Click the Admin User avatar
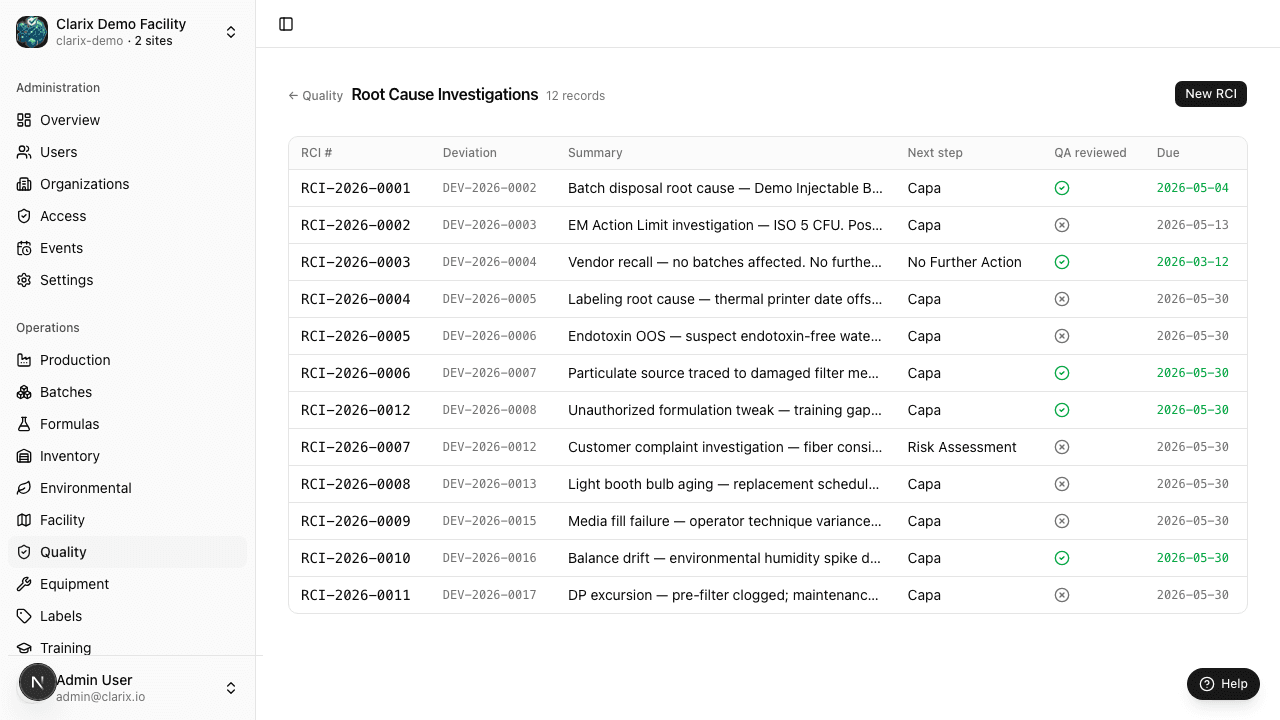Screen dimensions: 1280x720 coord(38,682)
